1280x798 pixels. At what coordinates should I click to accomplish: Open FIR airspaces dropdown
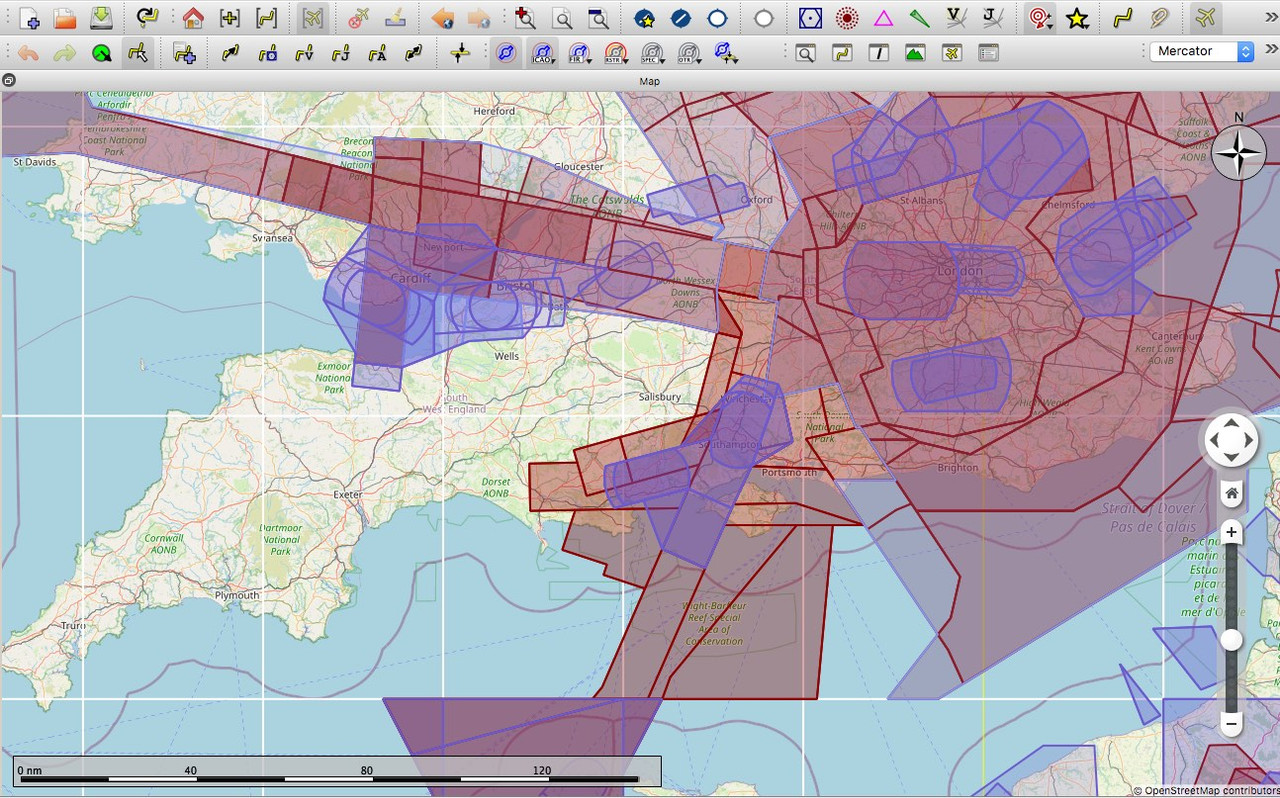(580, 53)
